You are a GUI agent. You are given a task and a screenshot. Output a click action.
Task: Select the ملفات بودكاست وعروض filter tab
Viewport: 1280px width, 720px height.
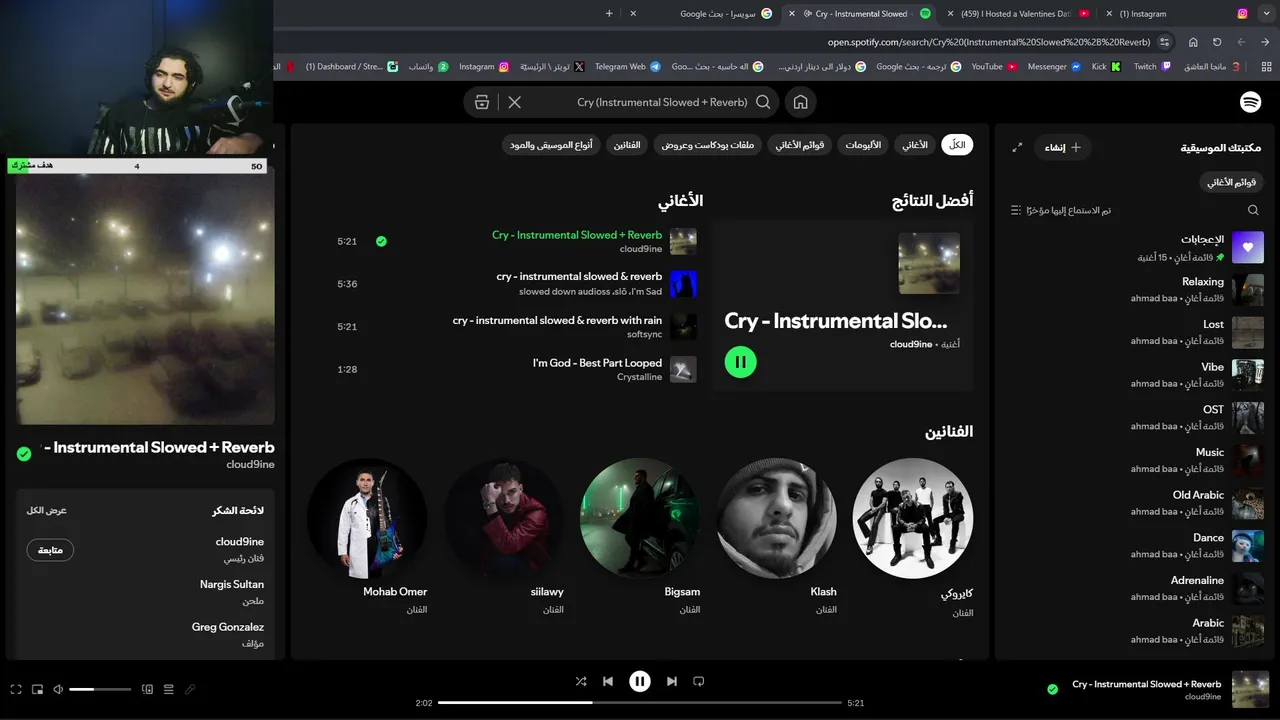pos(708,145)
